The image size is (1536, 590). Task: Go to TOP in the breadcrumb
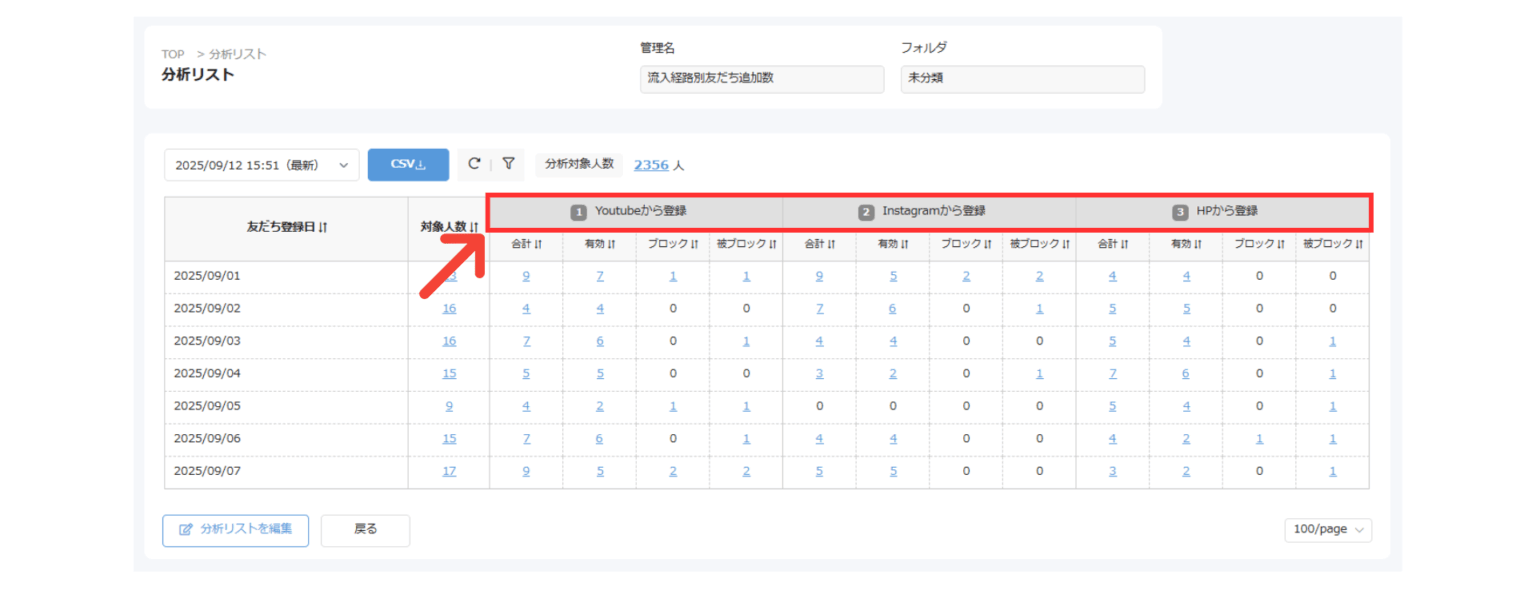173,54
